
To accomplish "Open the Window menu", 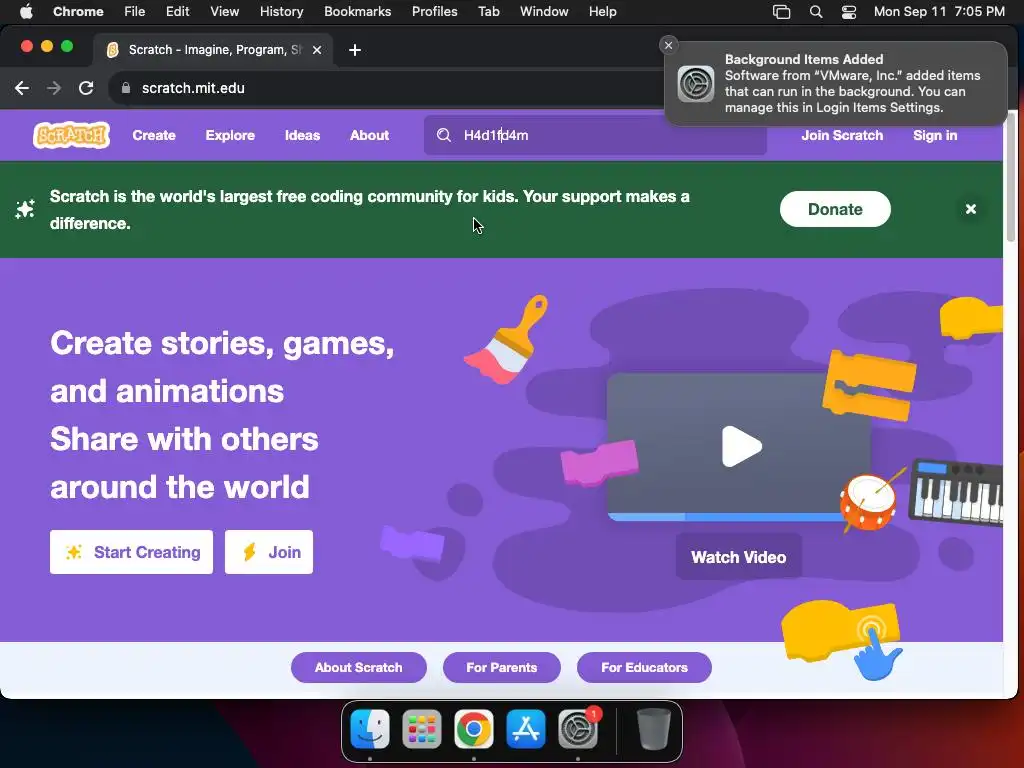I will tap(544, 12).
